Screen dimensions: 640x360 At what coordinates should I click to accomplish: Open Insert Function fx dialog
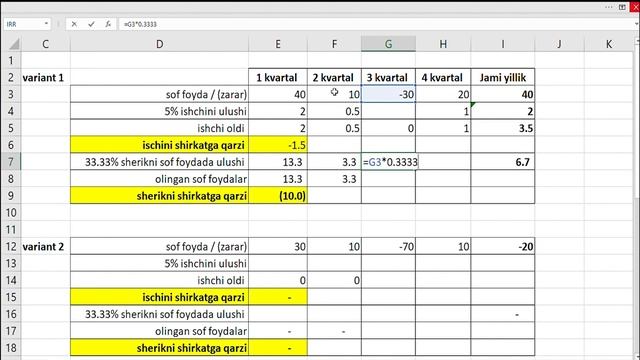tap(108, 24)
